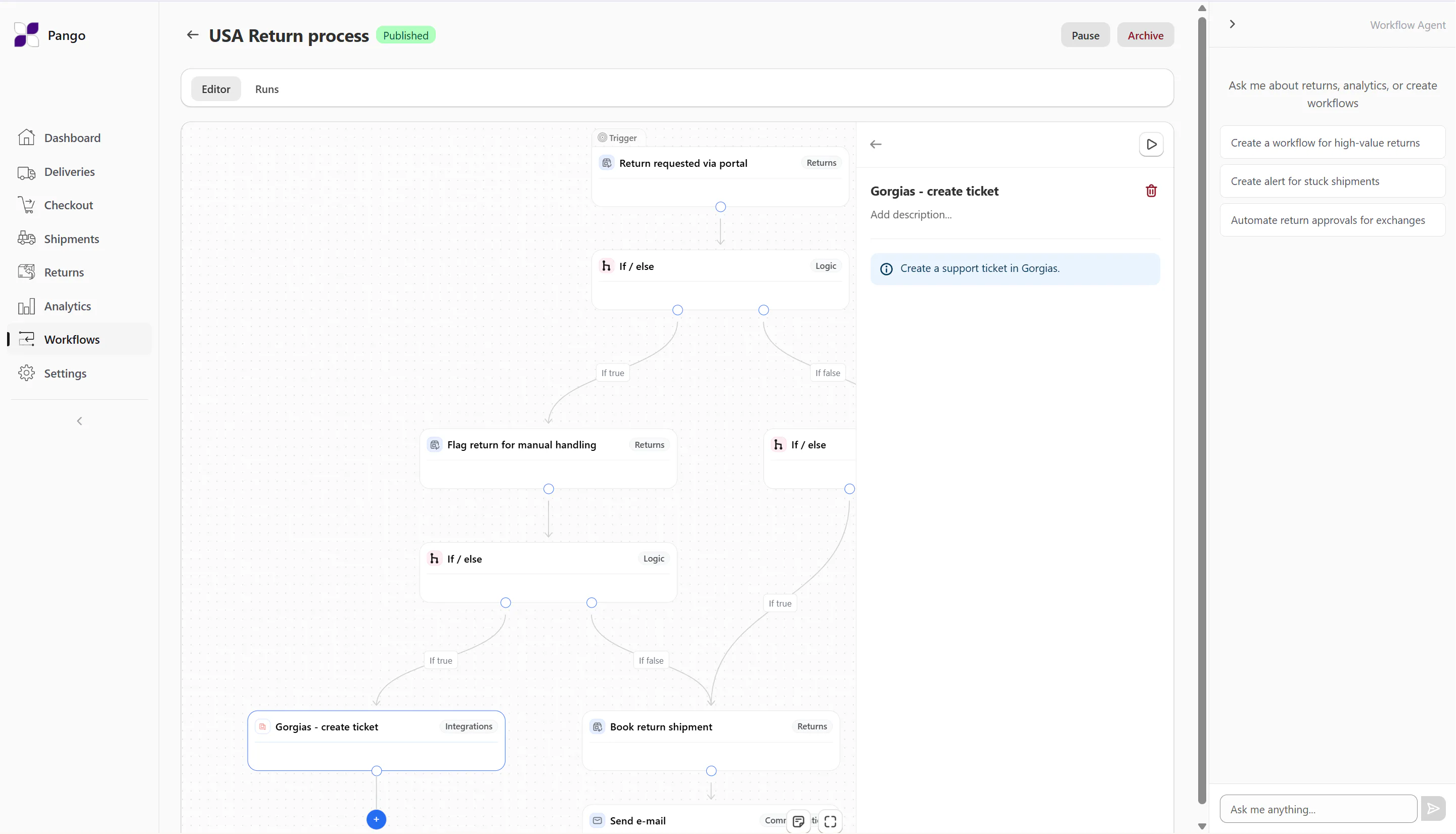The image size is (1456, 834).
Task: Toggle fullscreen view of the canvas
Action: click(x=830, y=822)
